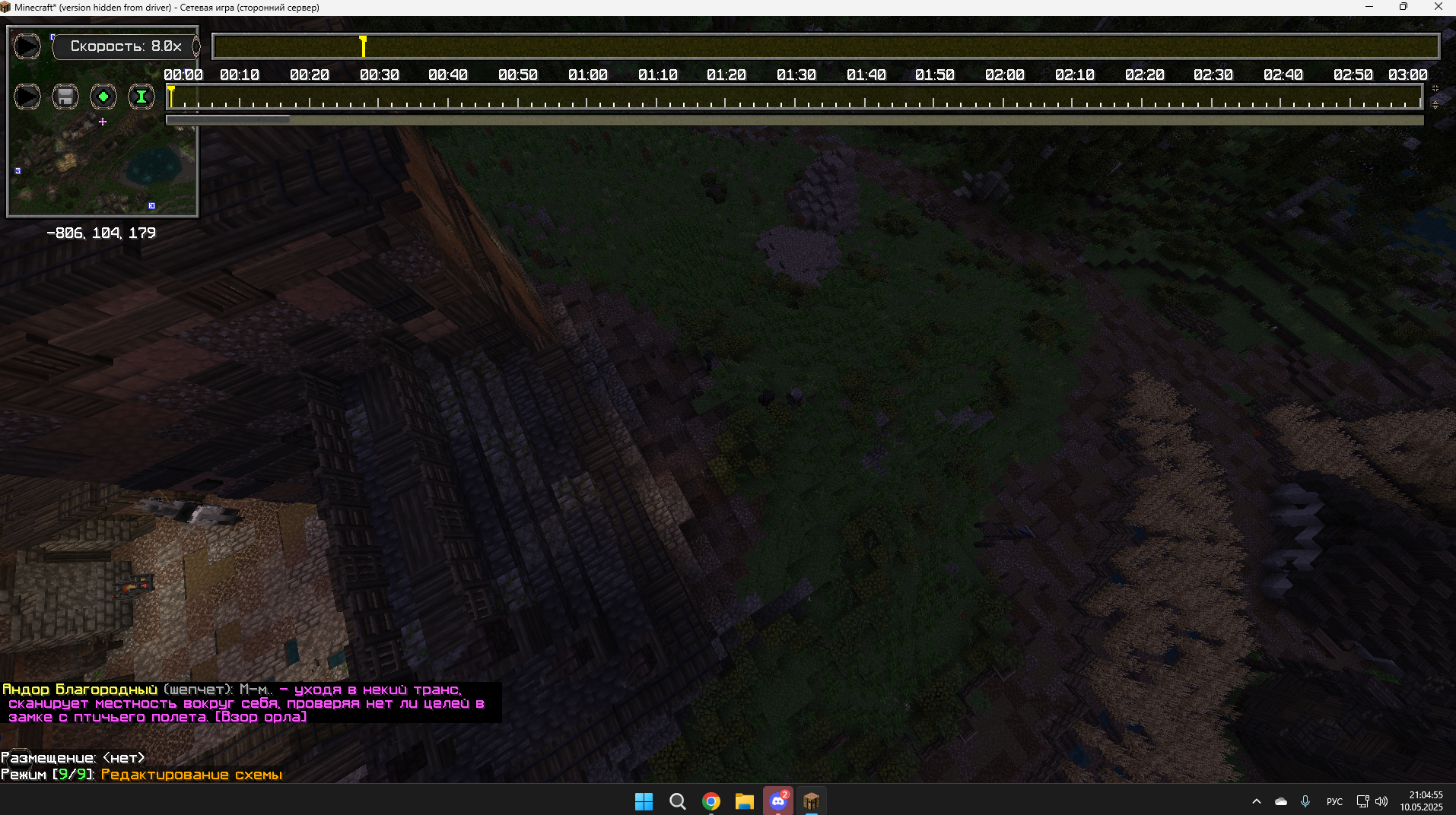Adjust the Скорость 8.0x speed slider
The height and width of the screenshot is (815, 1456).
[126, 46]
